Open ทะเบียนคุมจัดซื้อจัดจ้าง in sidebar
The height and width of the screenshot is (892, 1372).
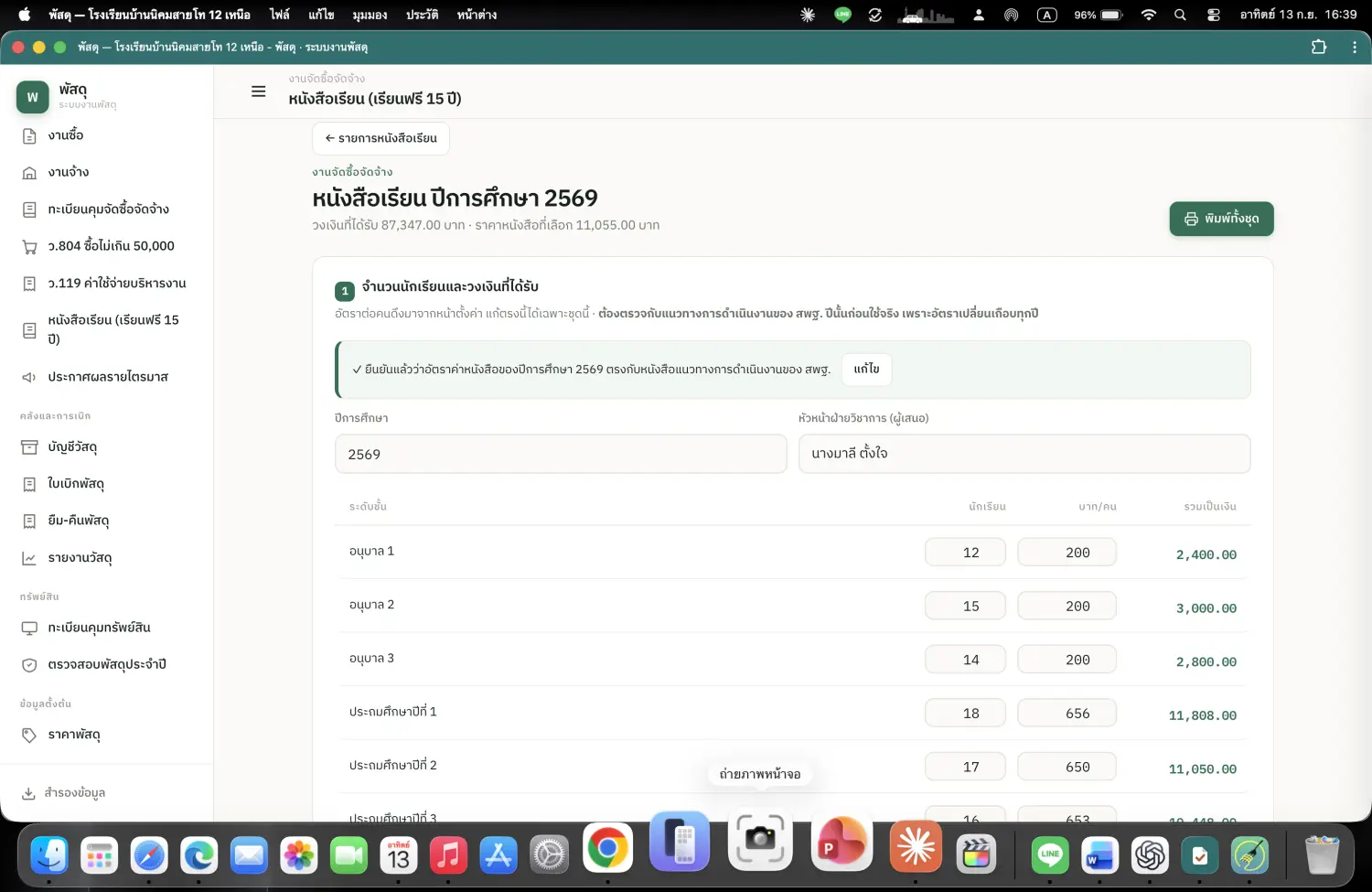(x=107, y=210)
